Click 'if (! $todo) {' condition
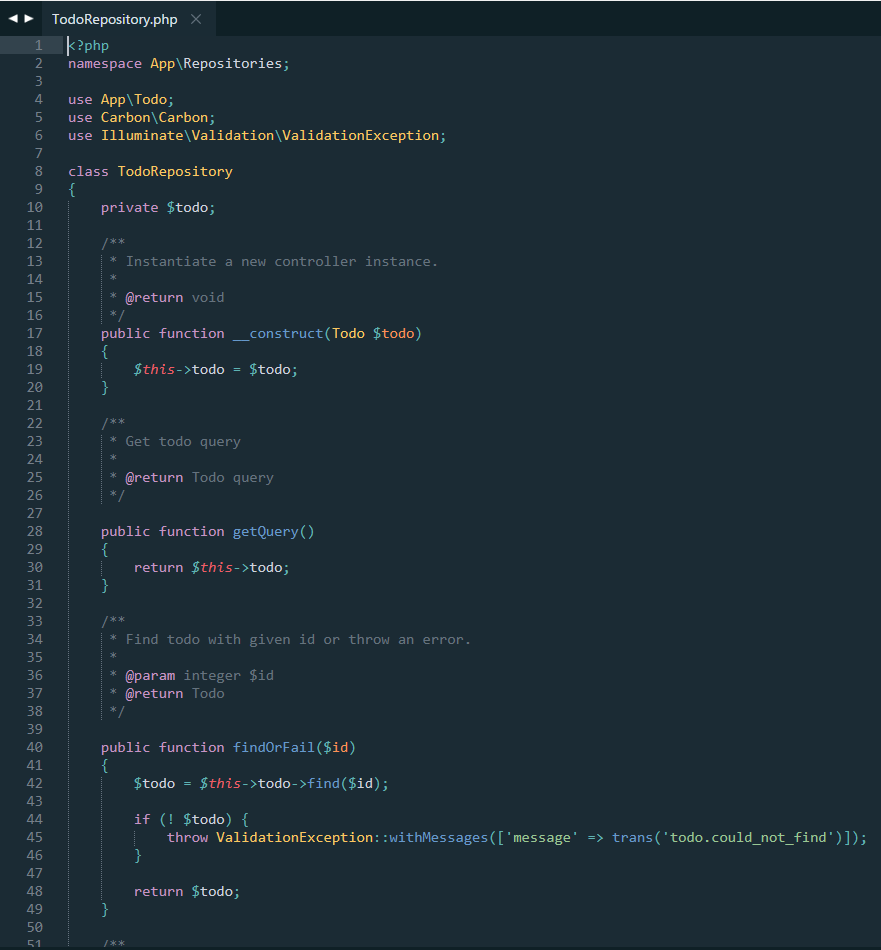 coord(191,820)
